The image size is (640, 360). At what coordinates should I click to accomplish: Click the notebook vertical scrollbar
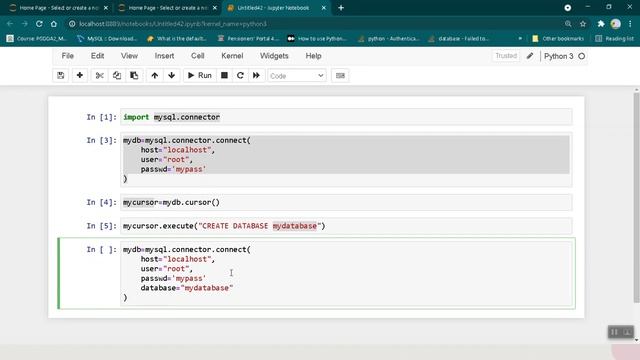click(636, 198)
